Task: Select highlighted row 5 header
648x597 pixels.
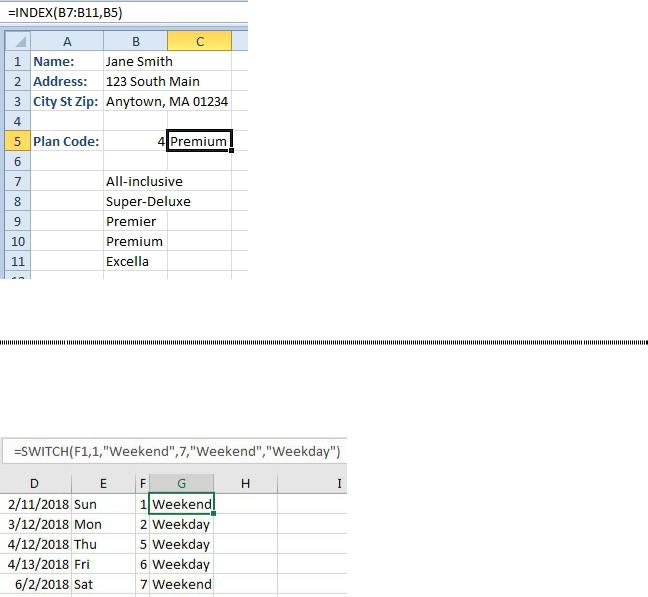Action: pyautogui.click(x=17, y=141)
